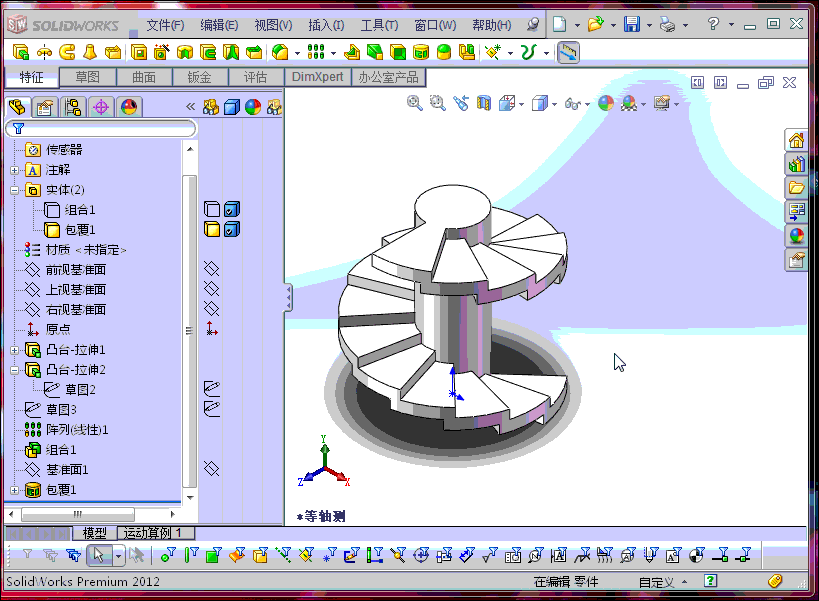Open the 帮助(H) menu
This screenshot has width=819, height=601.
point(492,25)
